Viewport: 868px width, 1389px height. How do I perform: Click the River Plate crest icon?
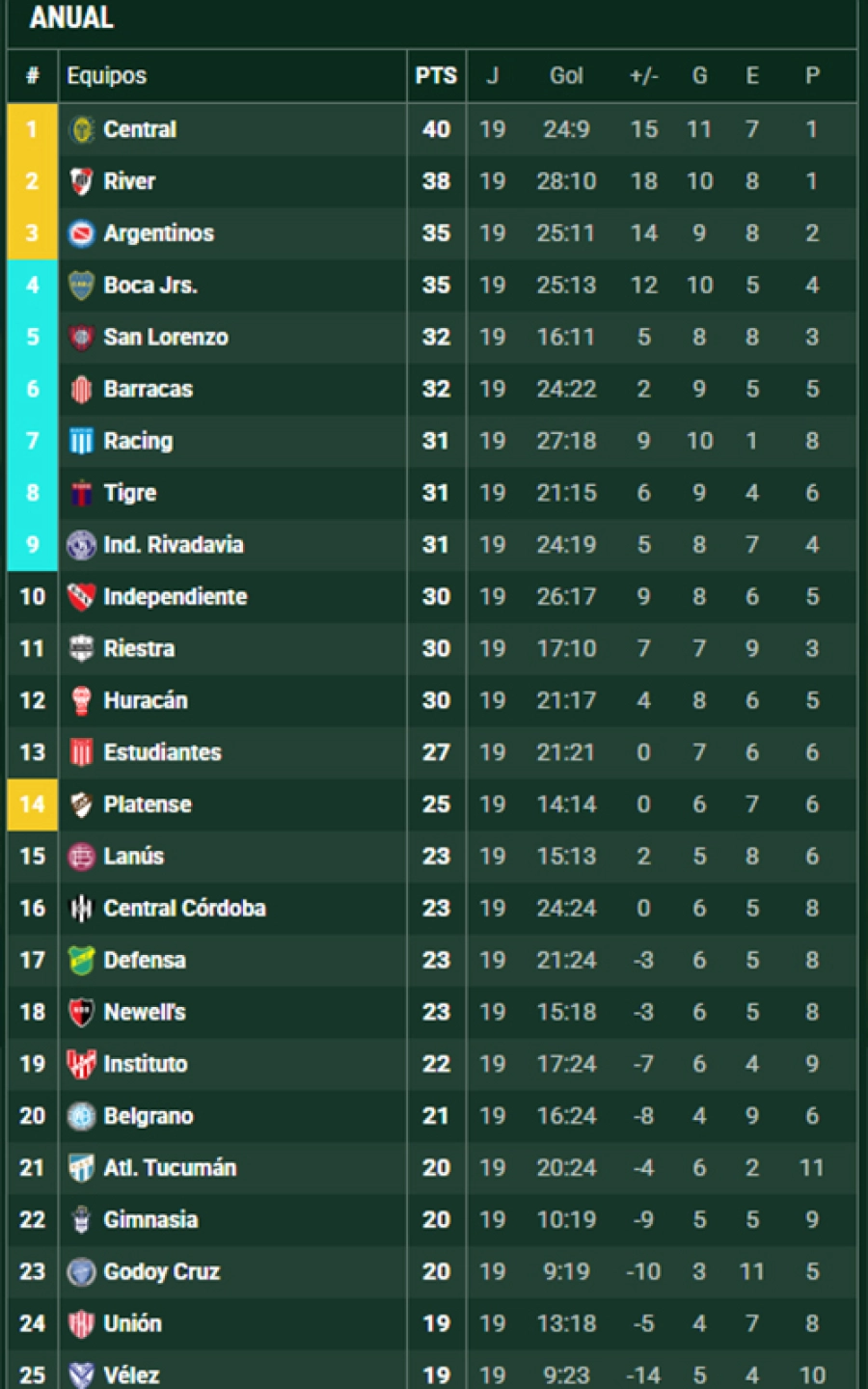[81, 181]
